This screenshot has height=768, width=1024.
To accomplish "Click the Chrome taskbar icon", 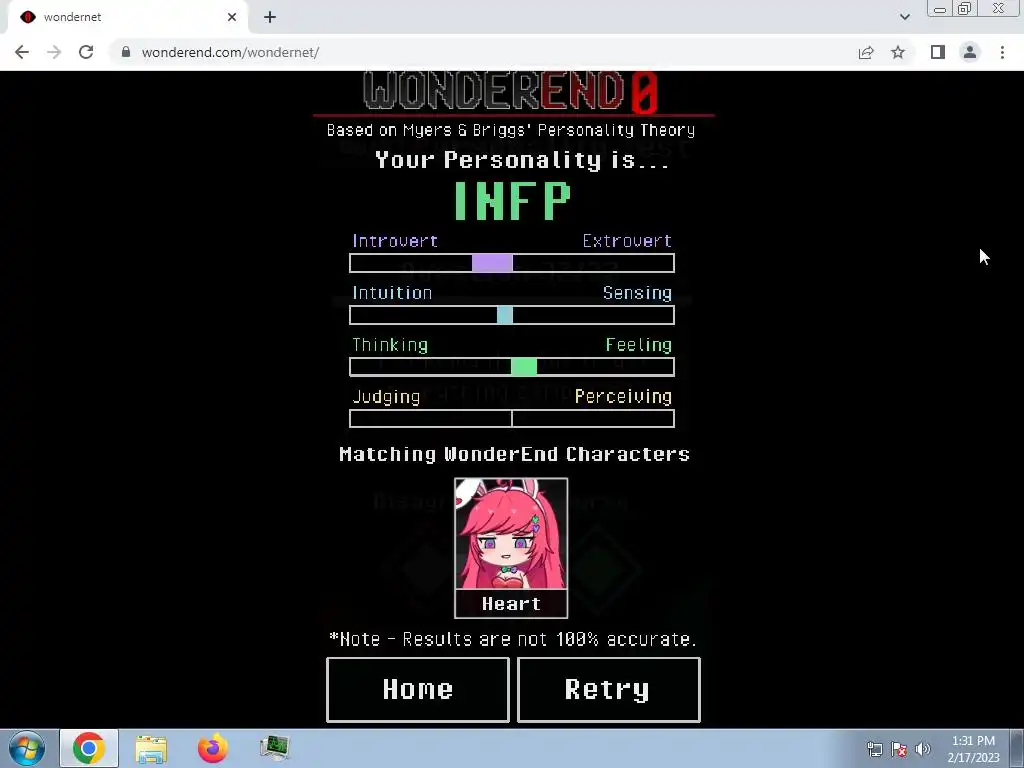I will coord(89,748).
